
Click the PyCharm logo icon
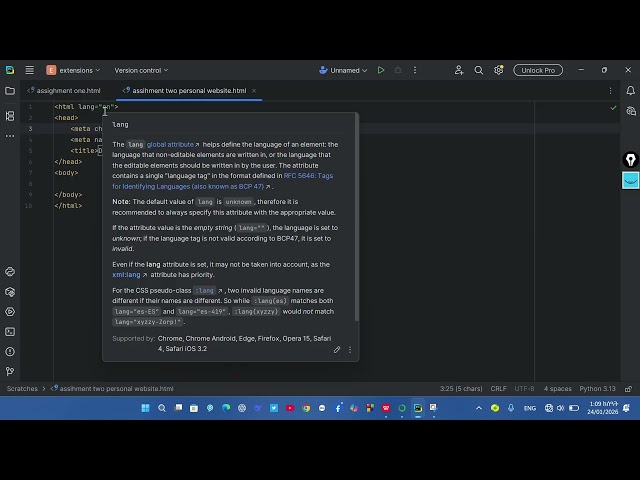tap(10, 70)
